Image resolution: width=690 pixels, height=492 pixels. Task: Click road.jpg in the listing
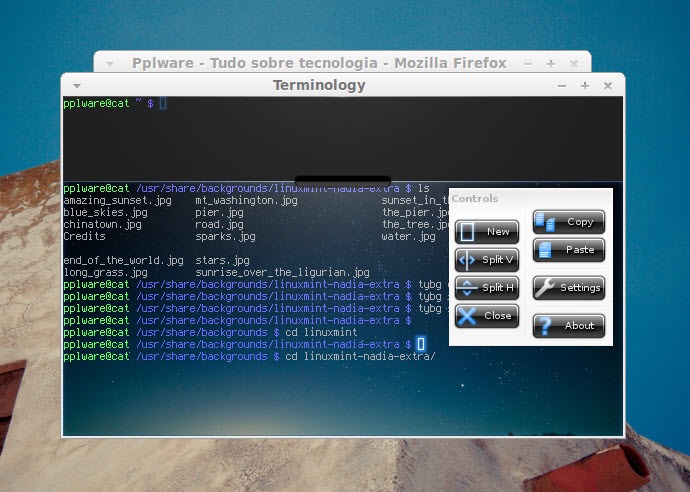[219, 224]
